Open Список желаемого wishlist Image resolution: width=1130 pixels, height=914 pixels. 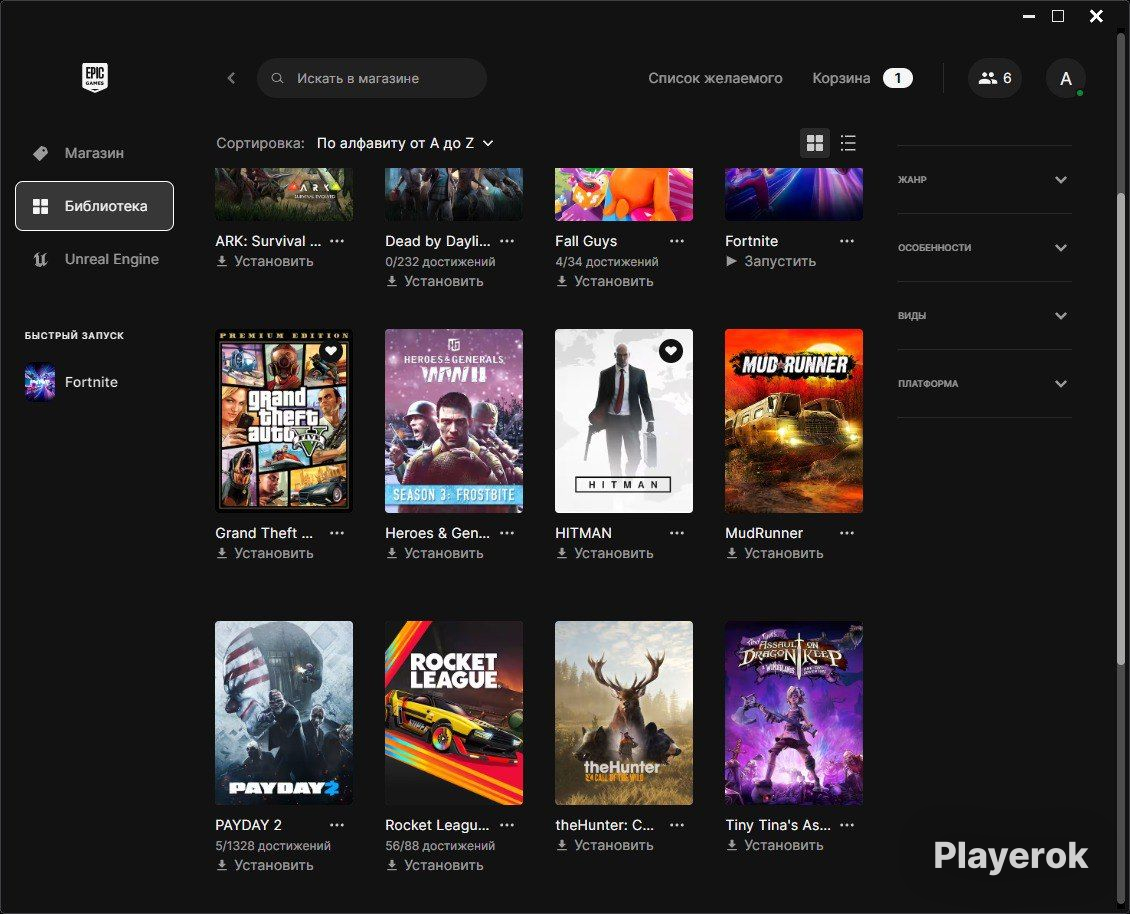click(715, 78)
